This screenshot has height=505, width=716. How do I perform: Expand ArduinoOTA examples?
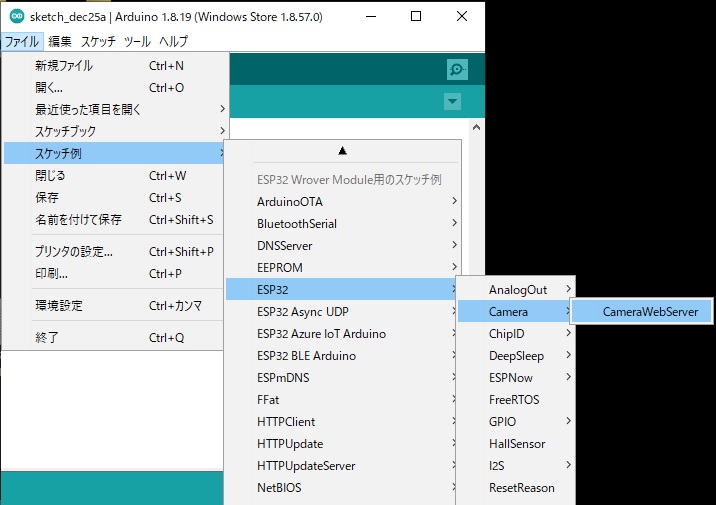pyautogui.click(x=342, y=201)
